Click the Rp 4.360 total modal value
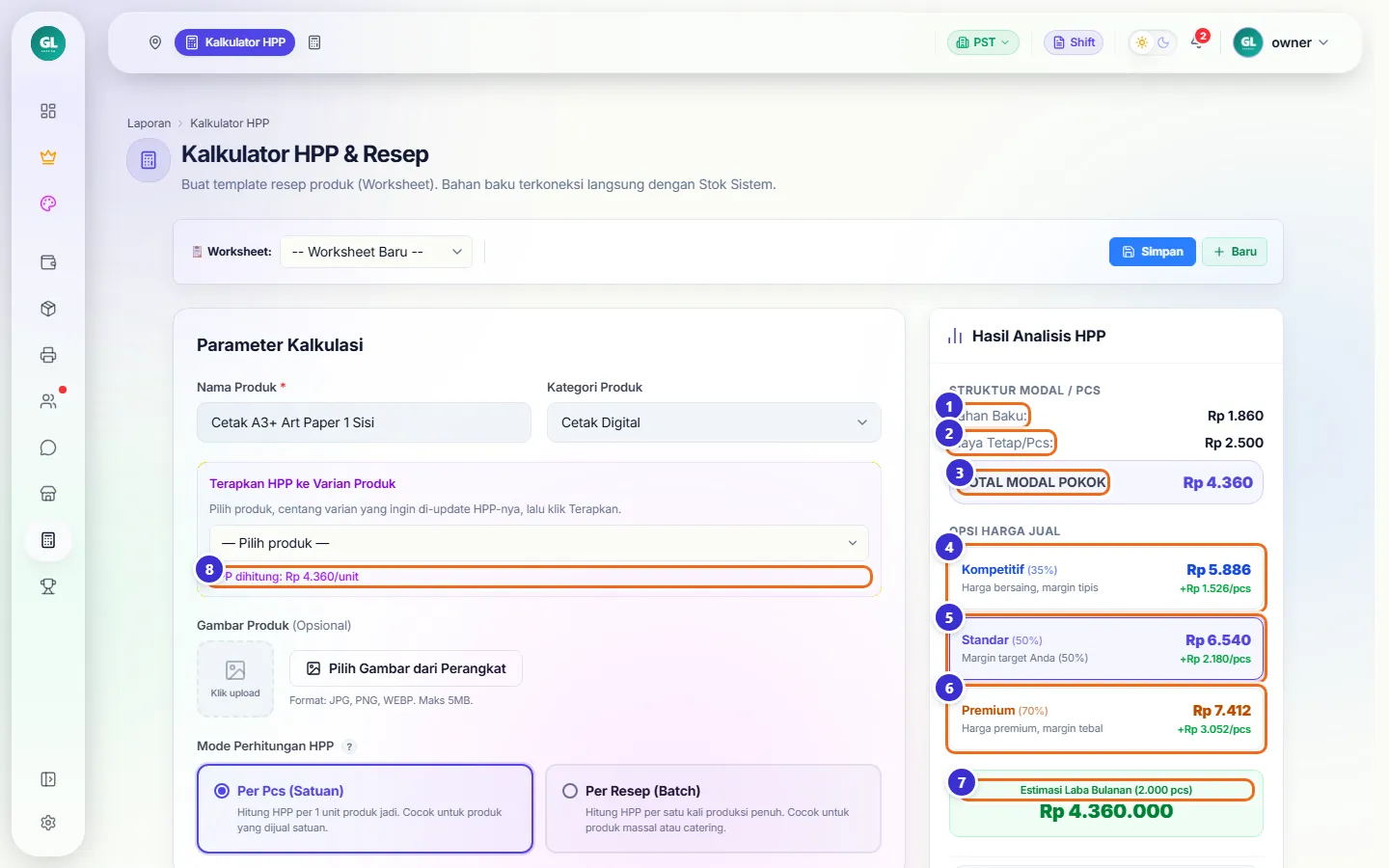The height and width of the screenshot is (868, 1389). click(x=1218, y=482)
